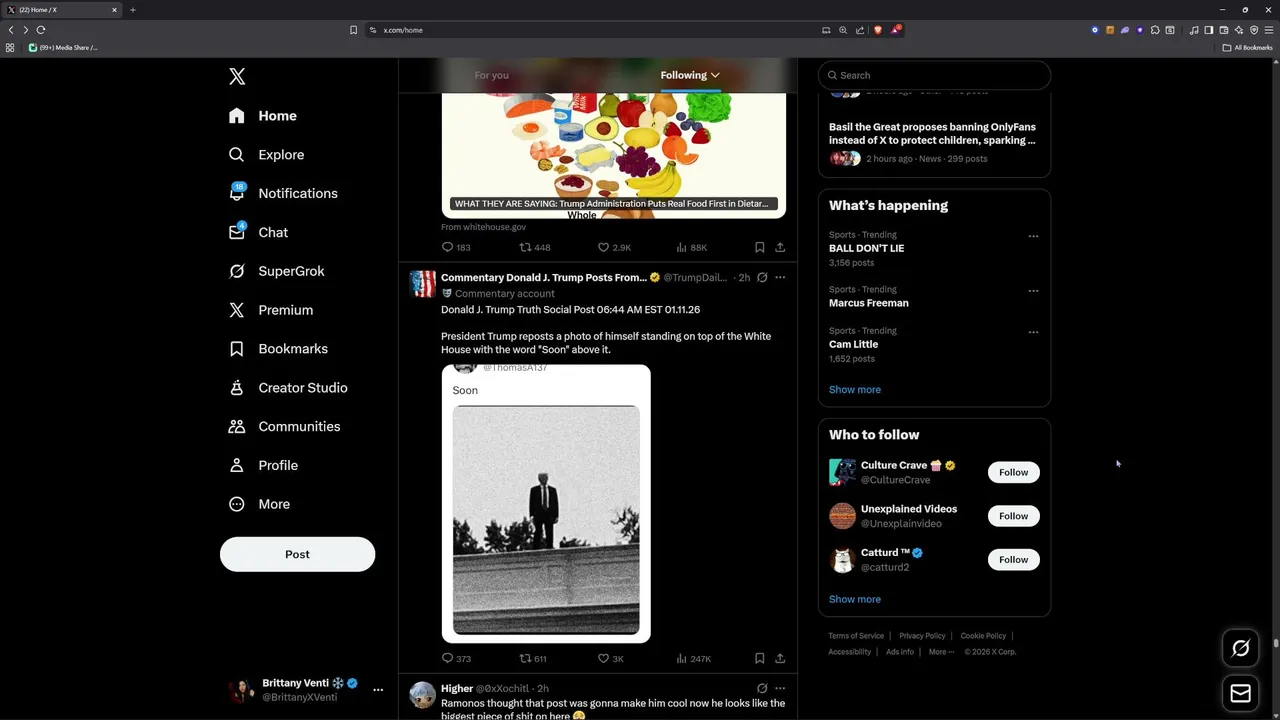Open the BALL DON'T LIE trending topic
Image resolution: width=1280 pixels, height=720 pixels.
[866, 248]
